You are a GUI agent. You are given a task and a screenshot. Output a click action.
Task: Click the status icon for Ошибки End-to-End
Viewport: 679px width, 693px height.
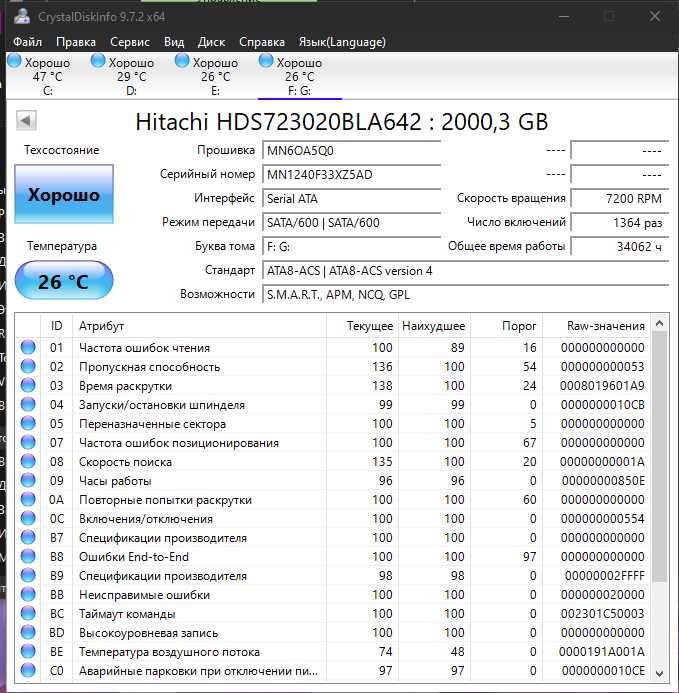point(28,556)
